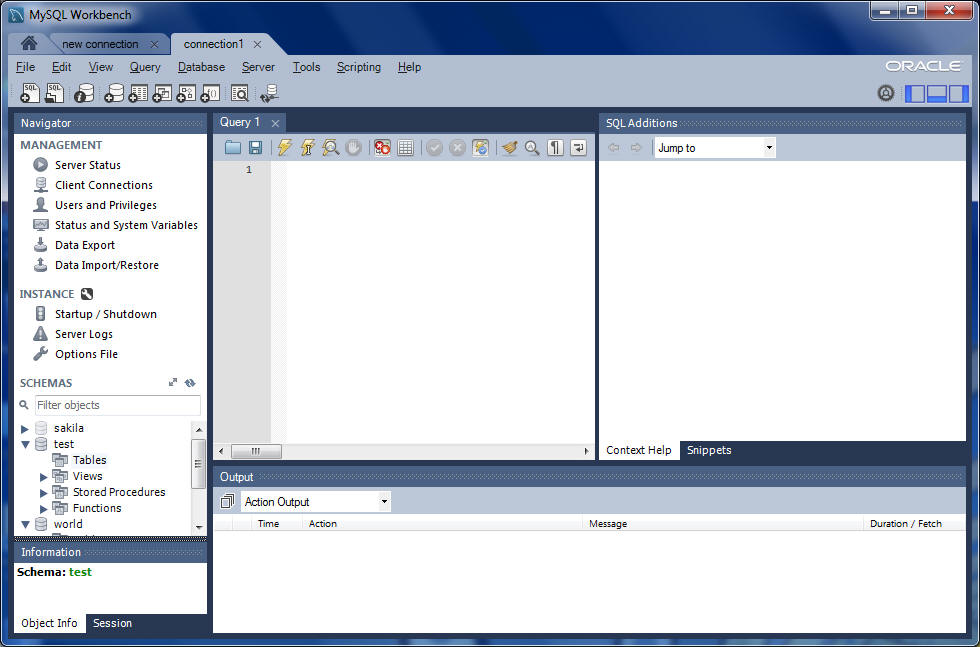Run EXPLAIN on current statement icon

[x=331, y=148]
